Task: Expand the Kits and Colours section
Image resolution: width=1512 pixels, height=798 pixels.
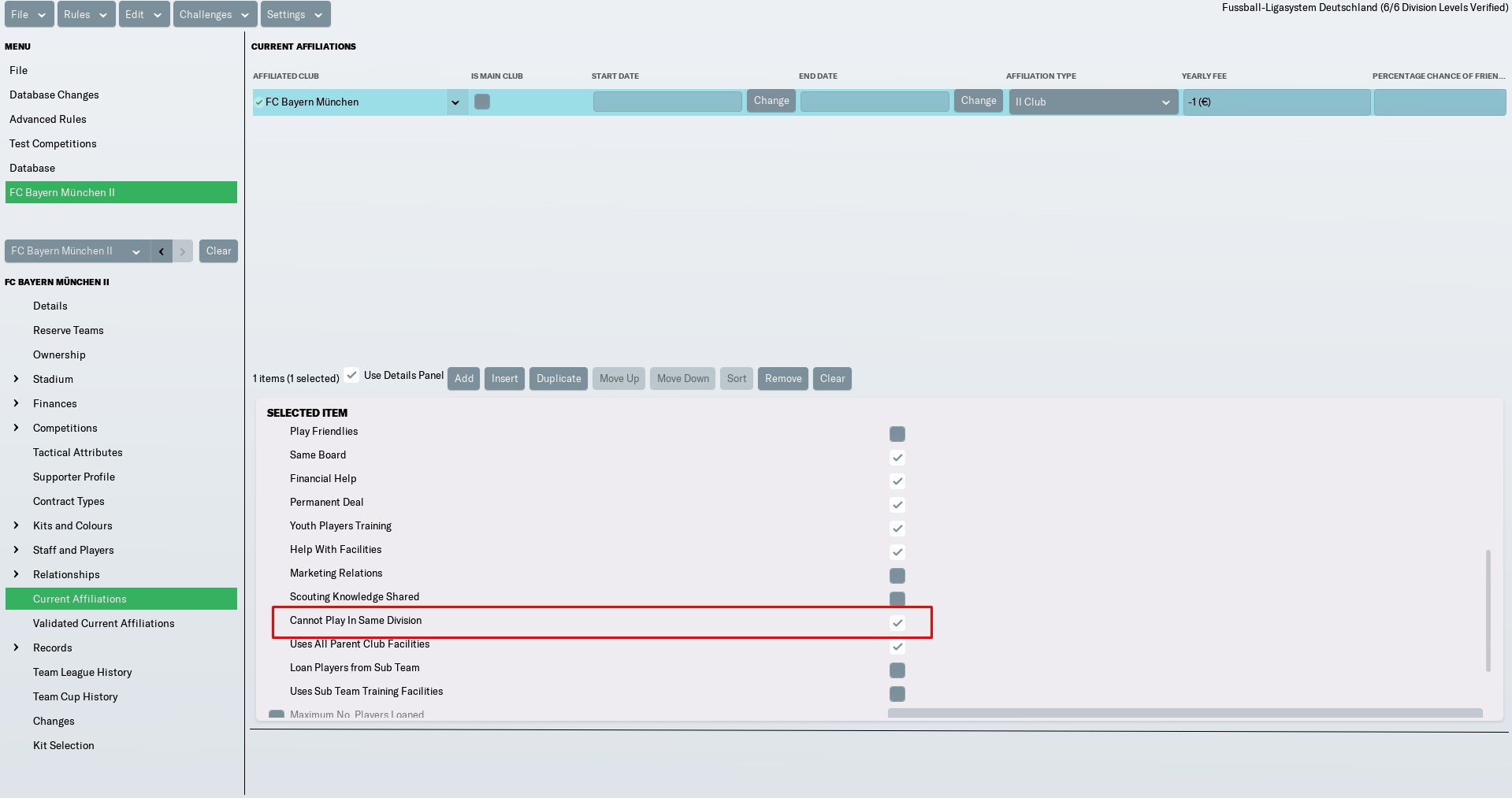Action: (16, 525)
